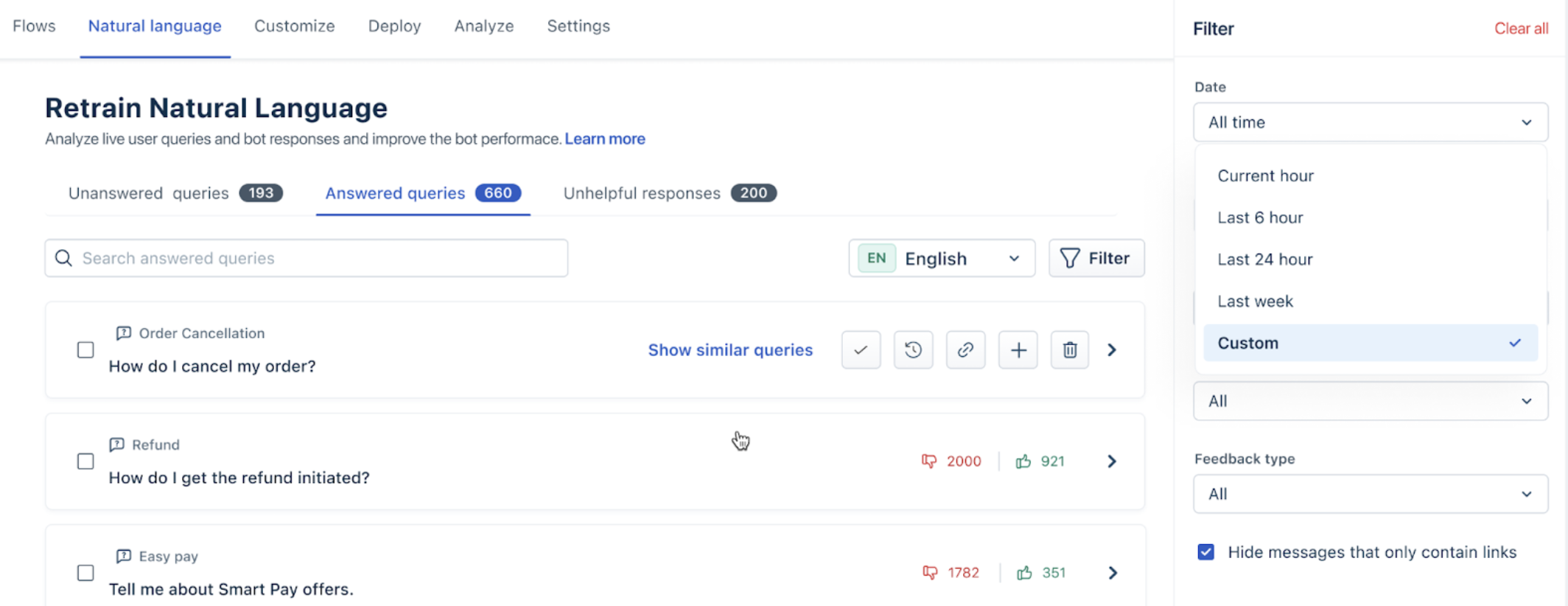The width and height of the screenshot is (1568, 606).
Task: Click Clear all in Filter panel
Action: pyautogui.click(x=1521, y=29)
